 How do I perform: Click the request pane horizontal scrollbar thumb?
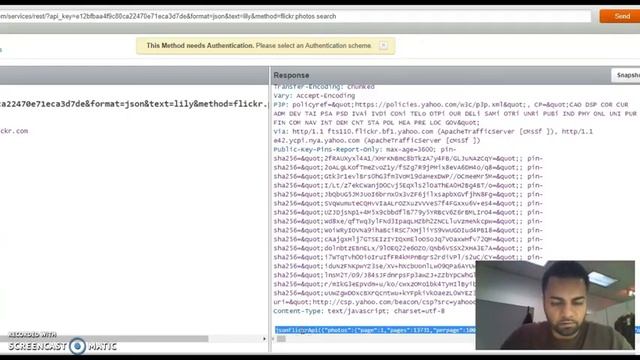pos(104,339)
